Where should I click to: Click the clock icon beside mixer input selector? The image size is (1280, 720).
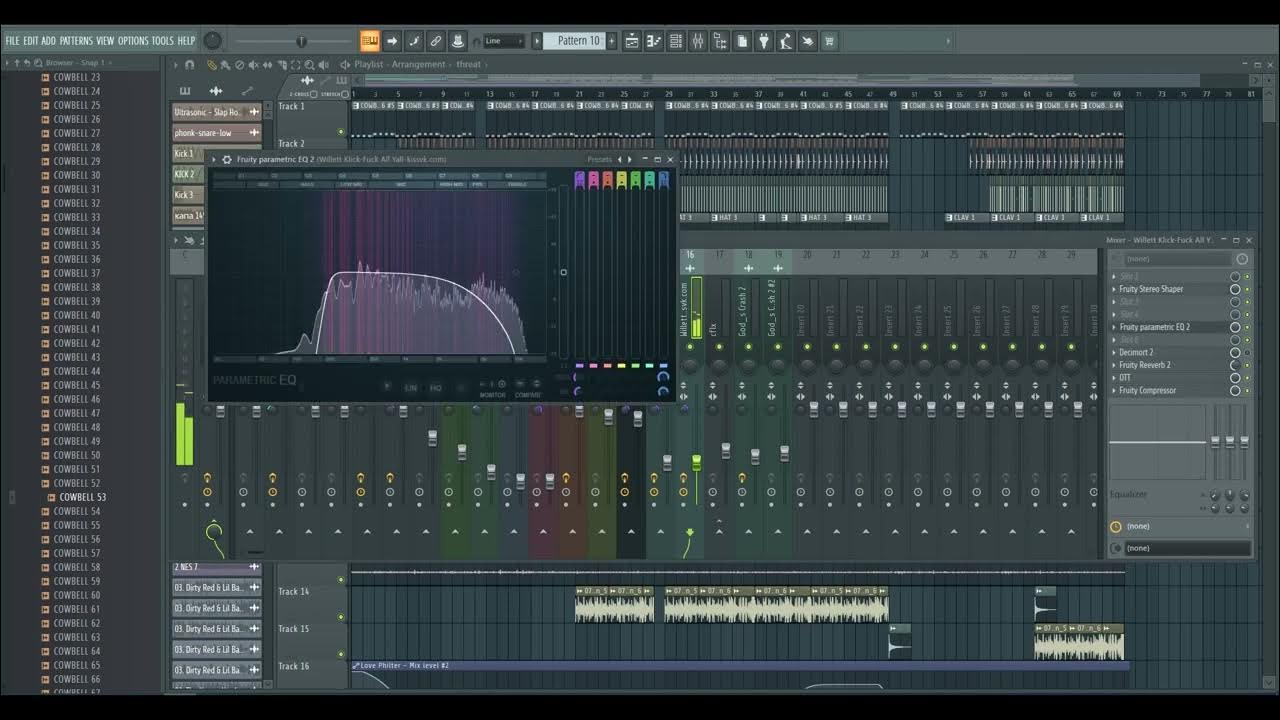(x=1242, y=259)
